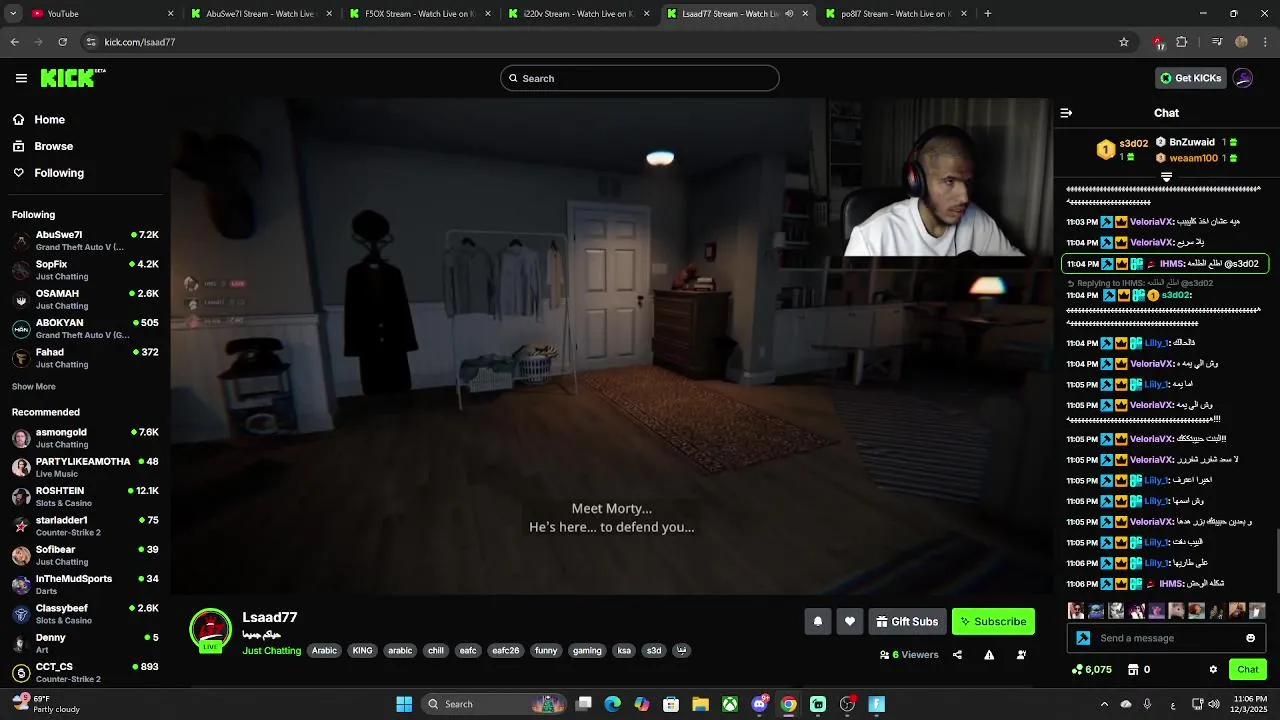Open the taskbar volume control
1280x720 pixels.
click(1213, 704)
